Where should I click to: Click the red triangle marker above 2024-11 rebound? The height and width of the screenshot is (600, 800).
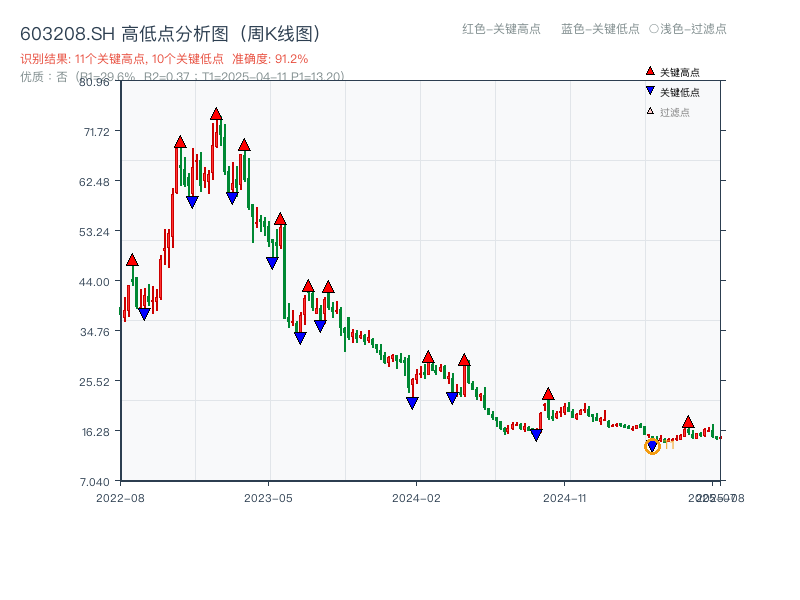(x=547, y=395)
